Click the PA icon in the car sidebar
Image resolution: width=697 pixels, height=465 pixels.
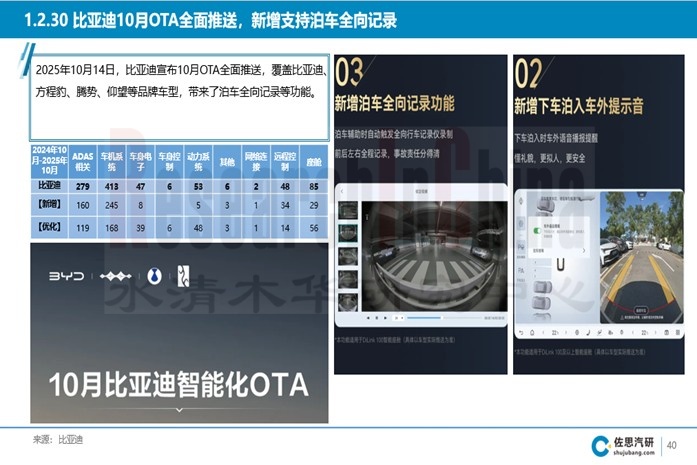[521, 270]
